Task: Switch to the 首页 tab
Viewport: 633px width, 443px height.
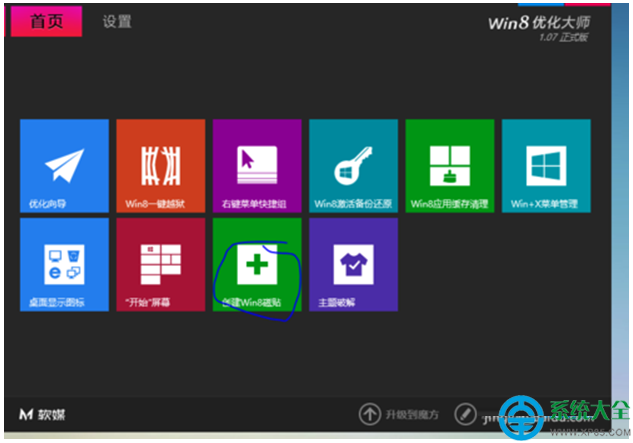Action: click(x=46, y=21)
